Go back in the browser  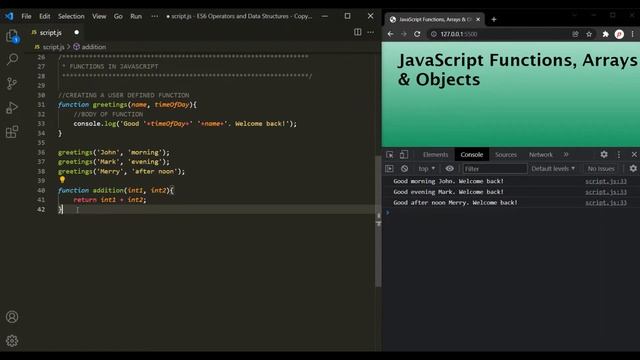390,34
